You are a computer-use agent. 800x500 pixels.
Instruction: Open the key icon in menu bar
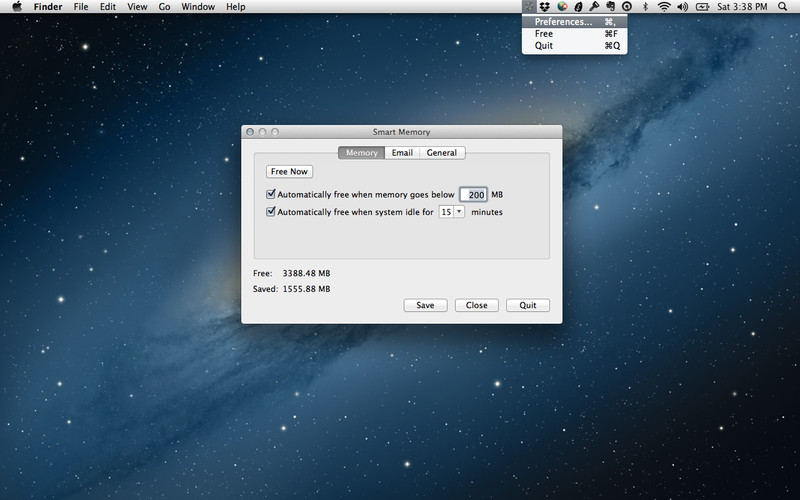pos(594,7)
